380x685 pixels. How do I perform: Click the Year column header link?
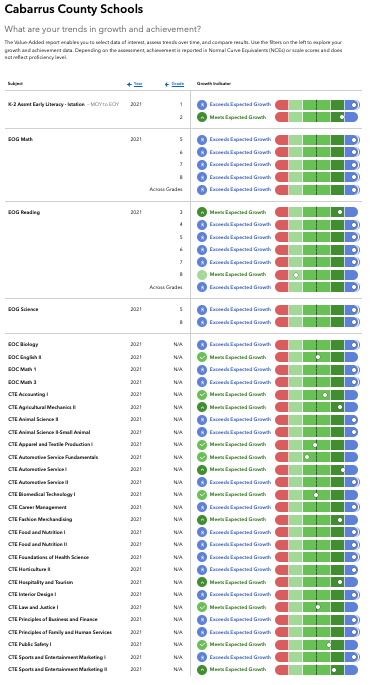(x=138, y=84)
